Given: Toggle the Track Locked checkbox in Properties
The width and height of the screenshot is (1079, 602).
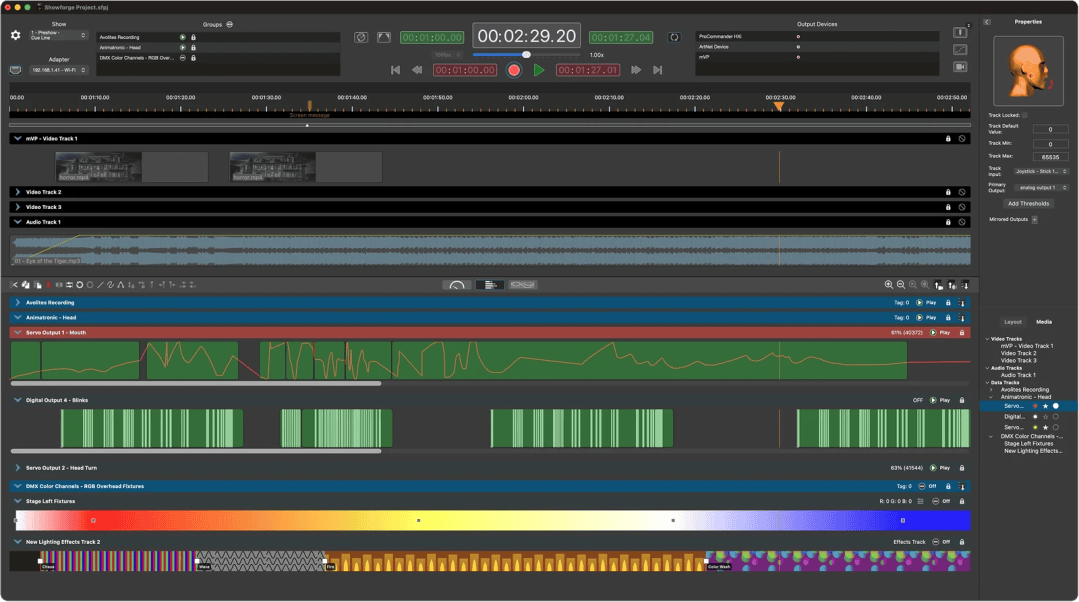Looking at the screenshot, I should 1025,115.
